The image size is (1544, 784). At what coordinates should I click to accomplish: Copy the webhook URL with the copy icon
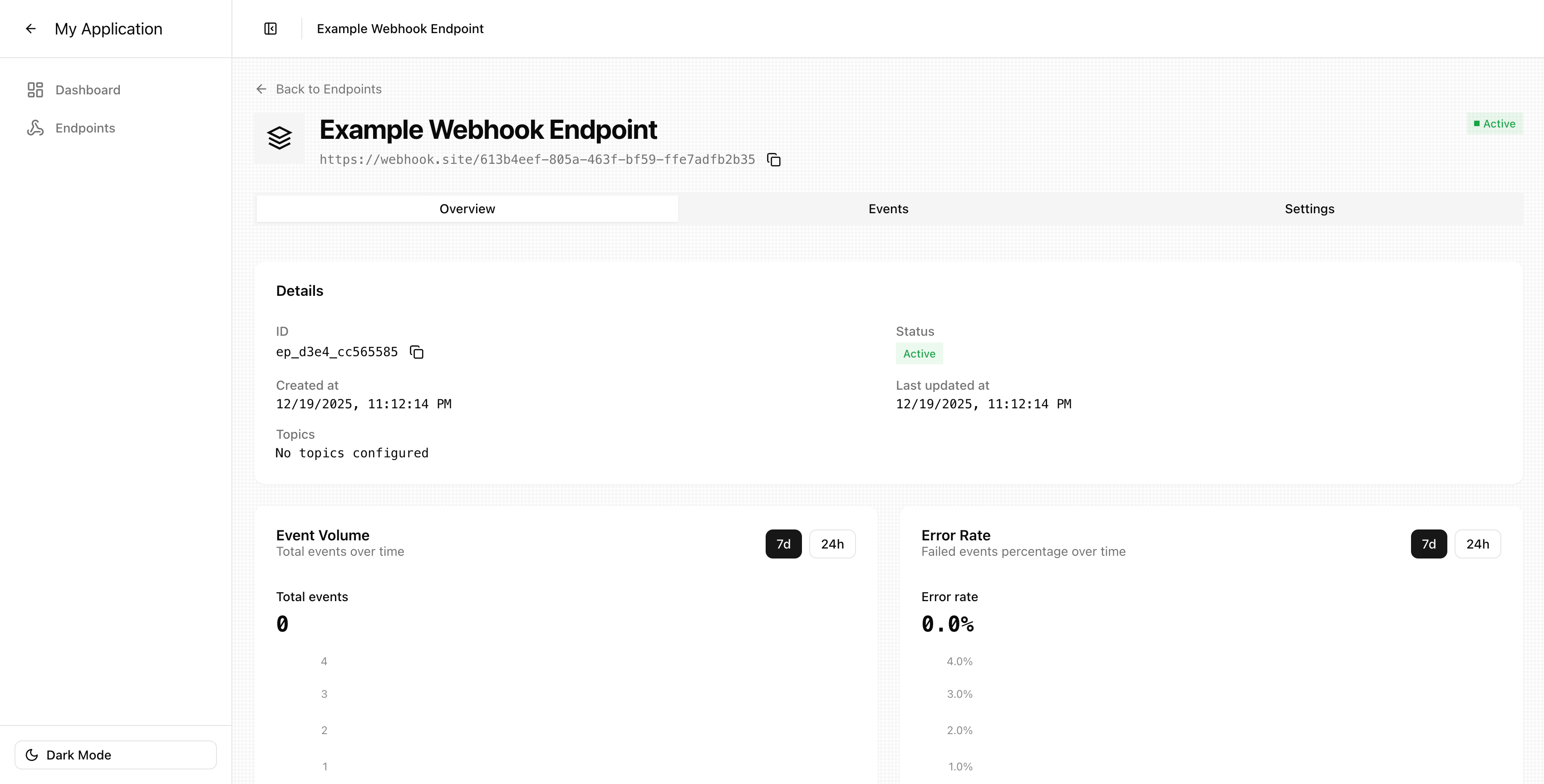pyautogui.click(x=774, y=159)
